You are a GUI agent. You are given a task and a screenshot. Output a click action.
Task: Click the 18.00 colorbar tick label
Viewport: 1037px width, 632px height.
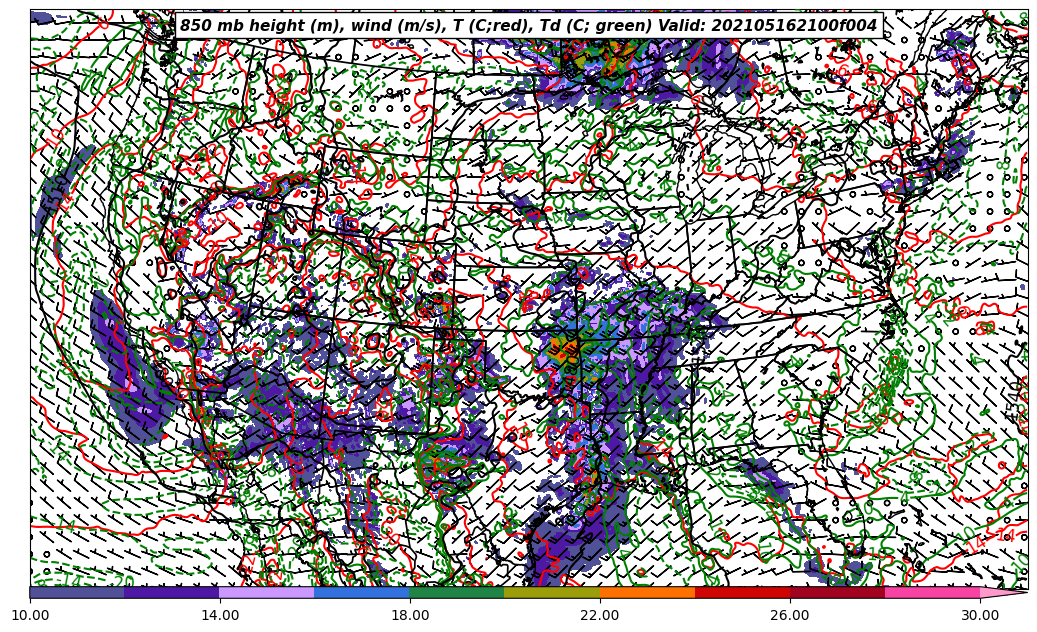[410, 615]
